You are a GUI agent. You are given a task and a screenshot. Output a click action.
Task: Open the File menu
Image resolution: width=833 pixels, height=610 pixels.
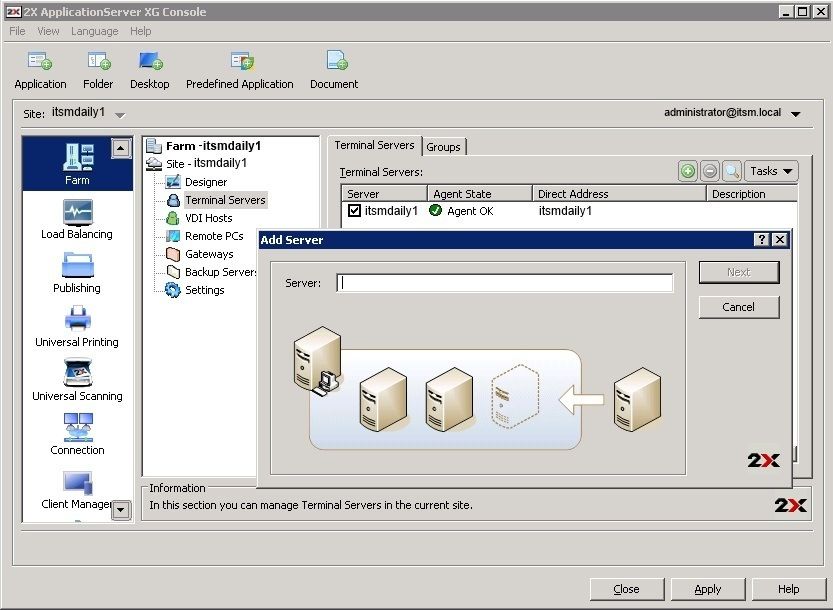[18, 31]
